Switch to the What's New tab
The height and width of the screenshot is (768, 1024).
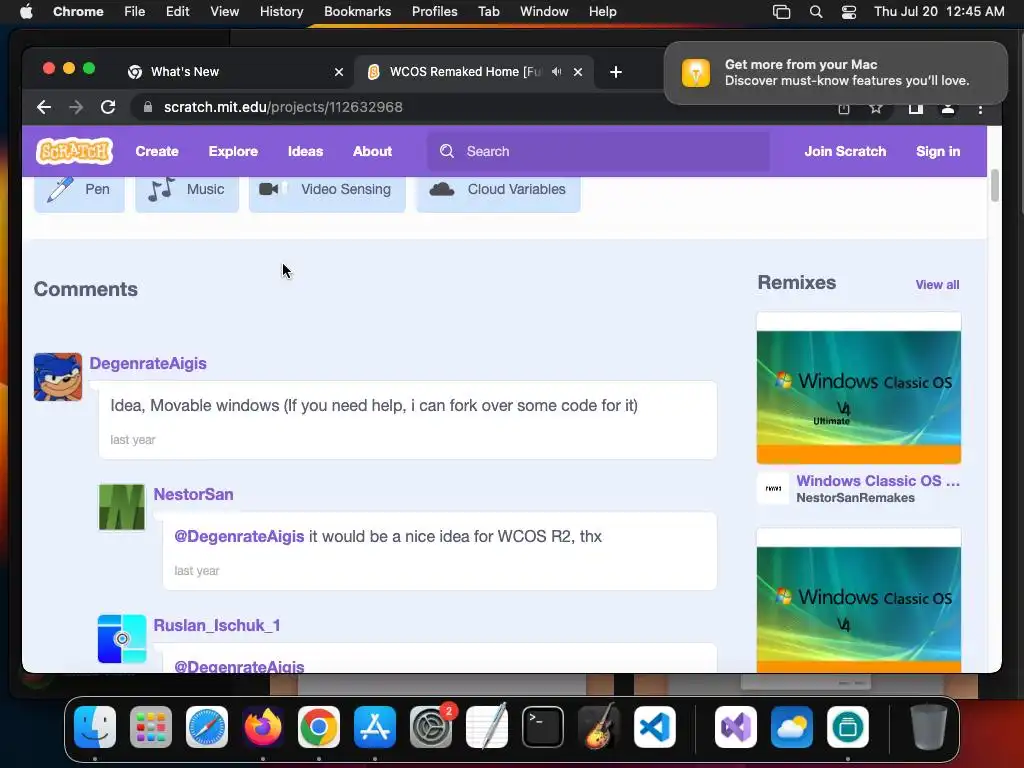tap(235, 72)
